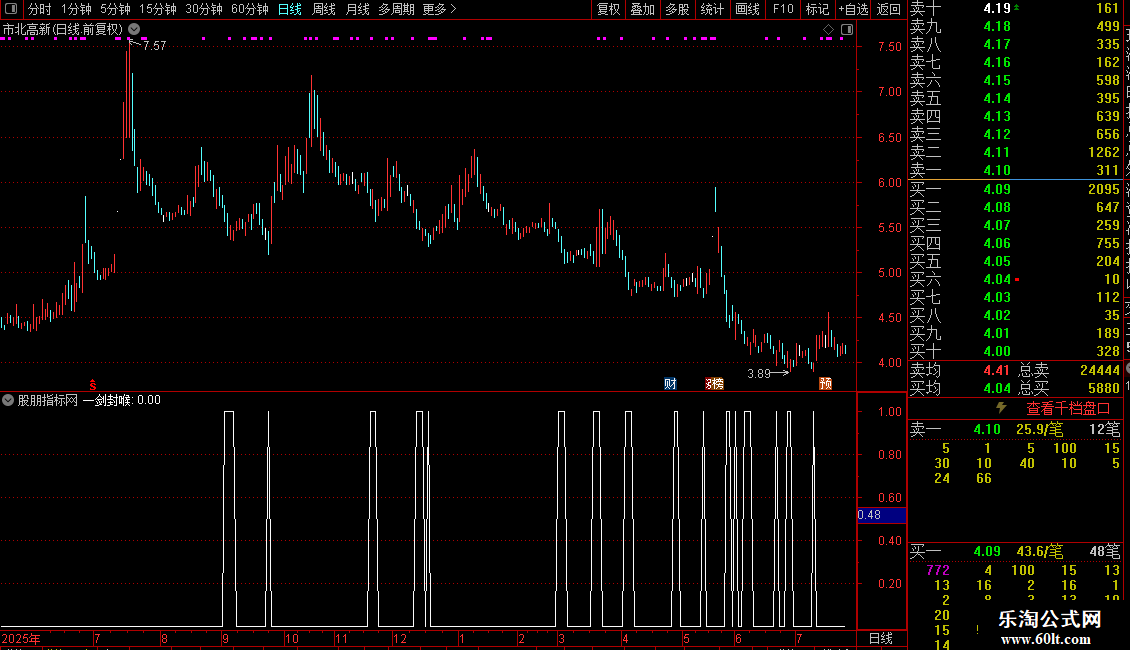Click 买一 row volume 2095
The width and height of the screenshot is (1130, 650).
[1104, 190]
